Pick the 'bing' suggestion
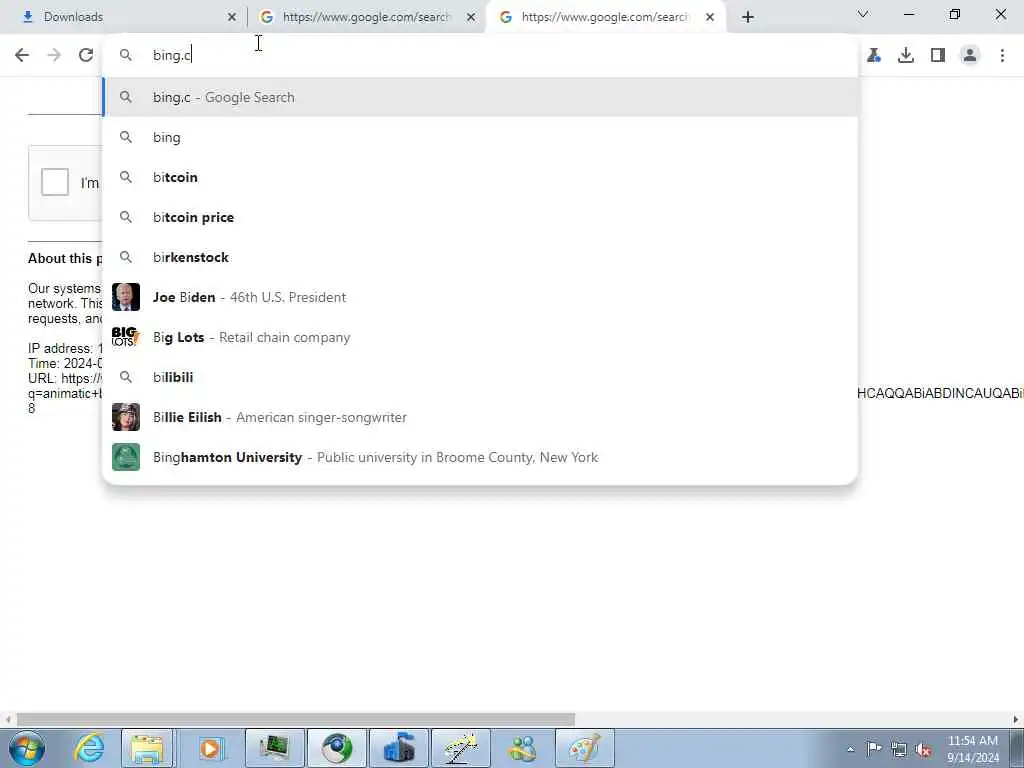The width and height of the screenshot is (1024, 768). click(480, 137)
